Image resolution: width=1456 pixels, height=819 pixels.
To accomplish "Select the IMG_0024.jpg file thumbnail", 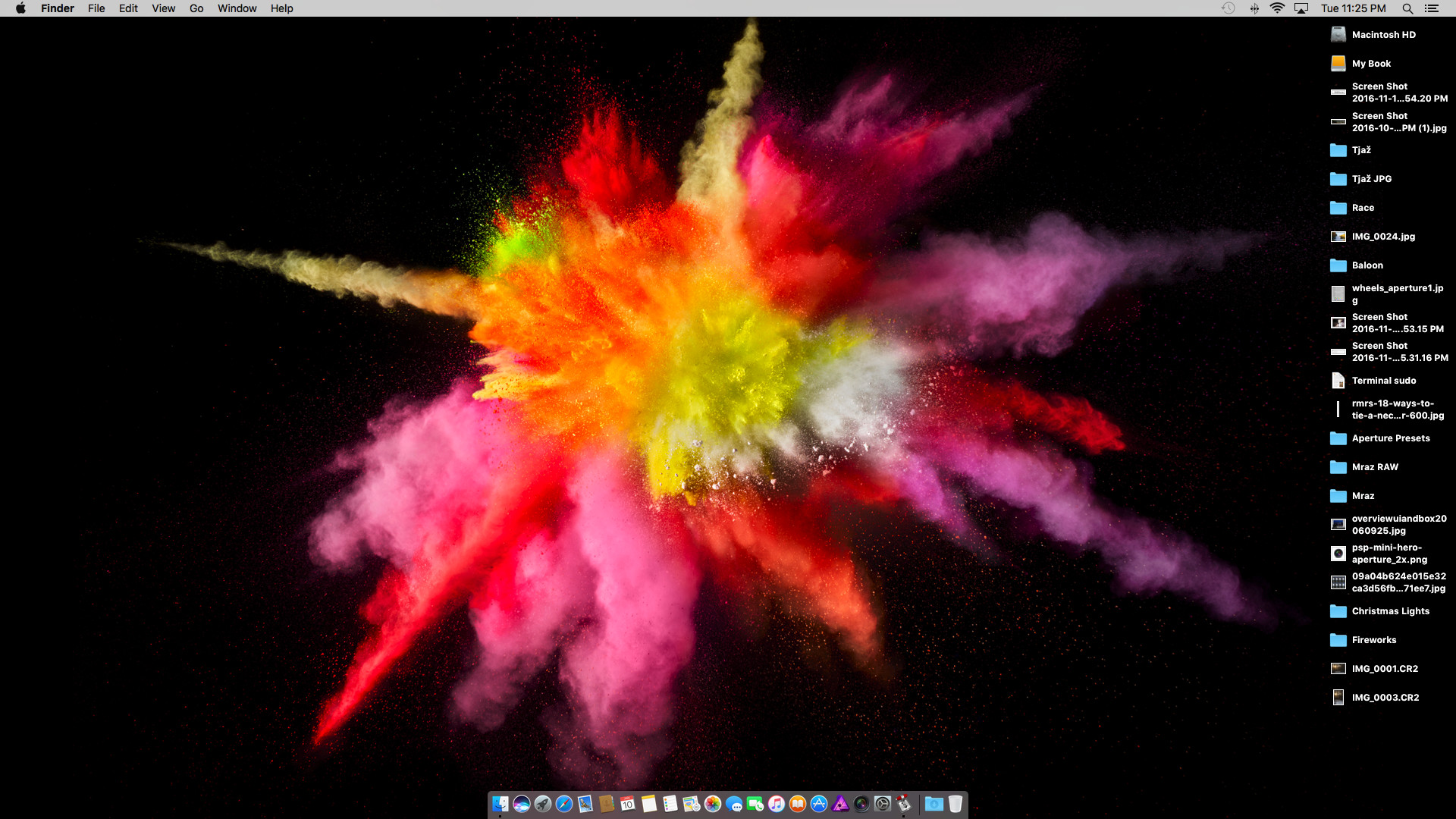I will 1338,237.
